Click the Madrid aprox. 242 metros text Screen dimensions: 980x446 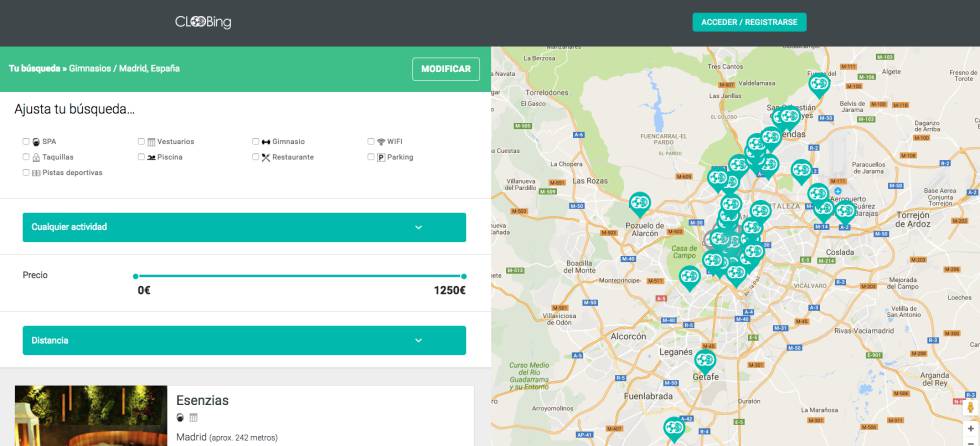pyautogui.click(x=227, y=437)
